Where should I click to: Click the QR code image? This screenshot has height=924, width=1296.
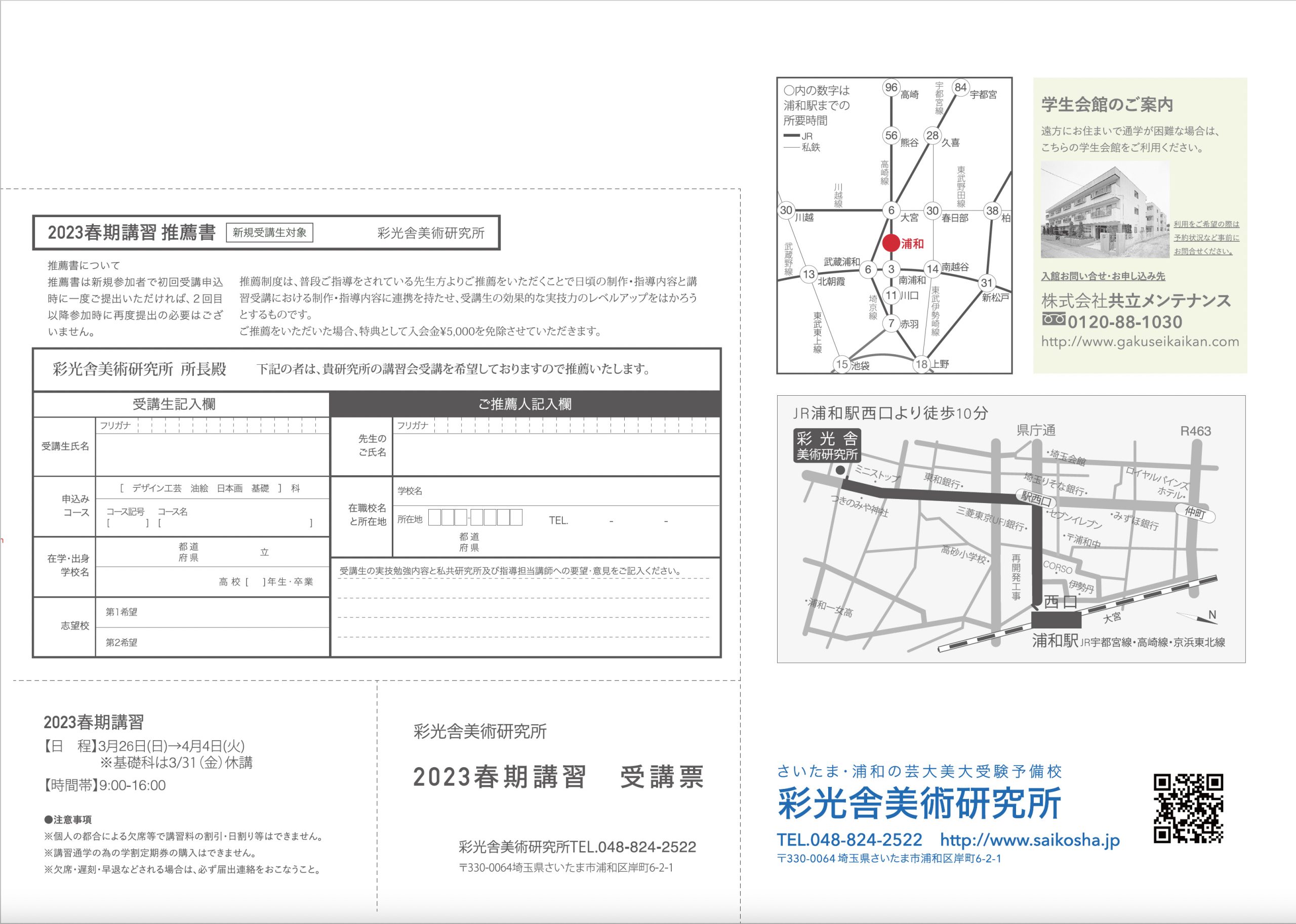(x=1189, y=809)
